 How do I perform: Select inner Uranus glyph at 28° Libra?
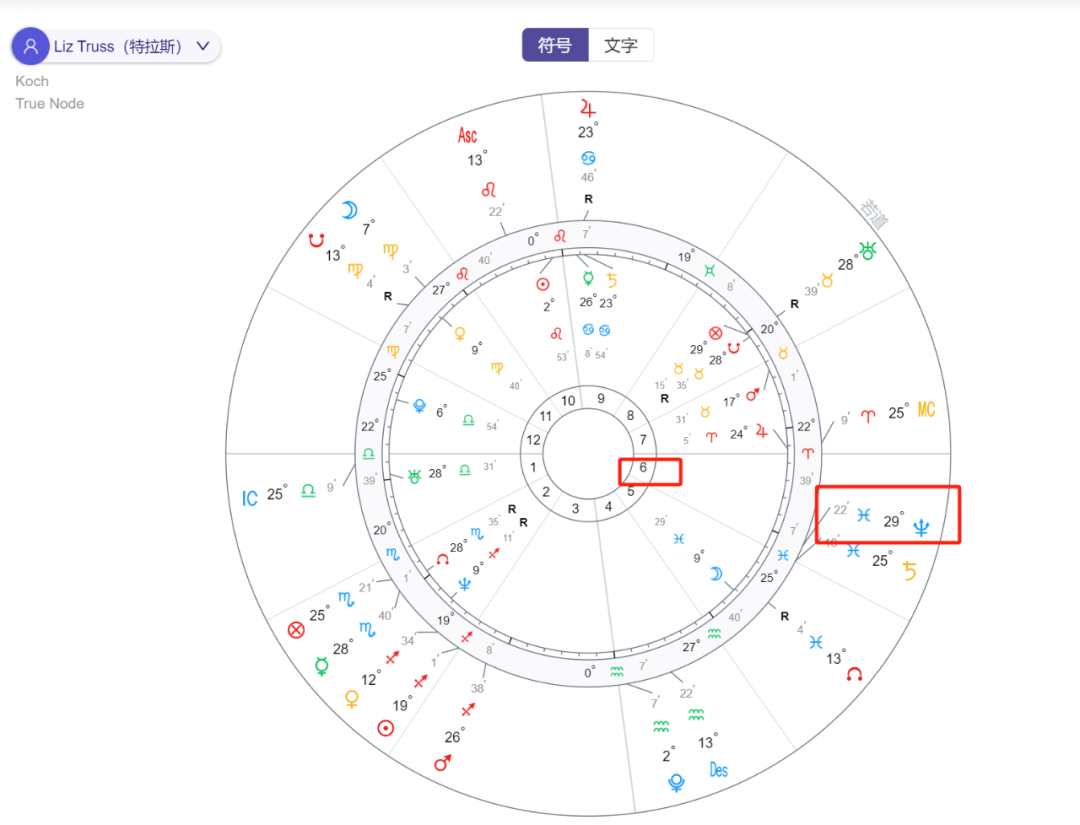pyautogui.click(x=414, y=476)
